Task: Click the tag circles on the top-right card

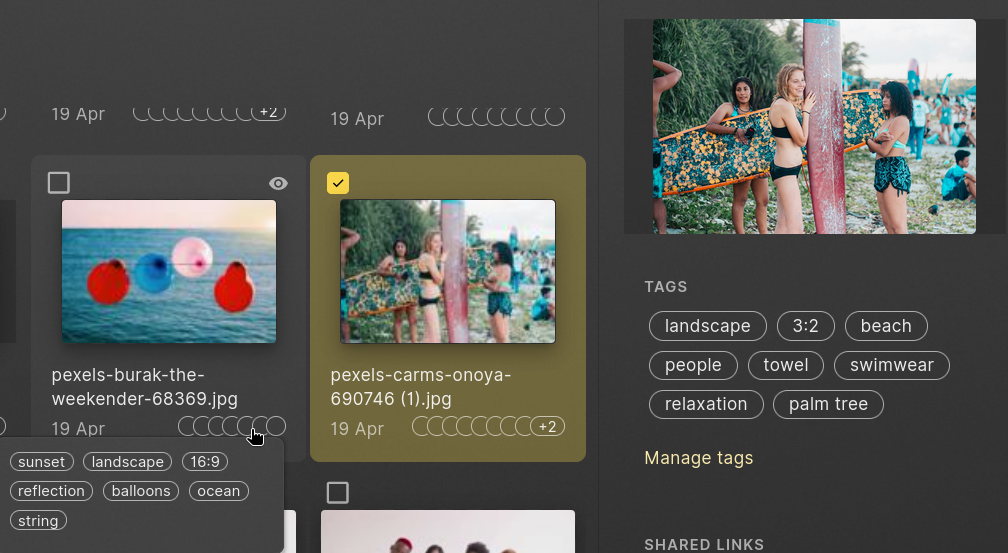Action: tap(496, 116)
